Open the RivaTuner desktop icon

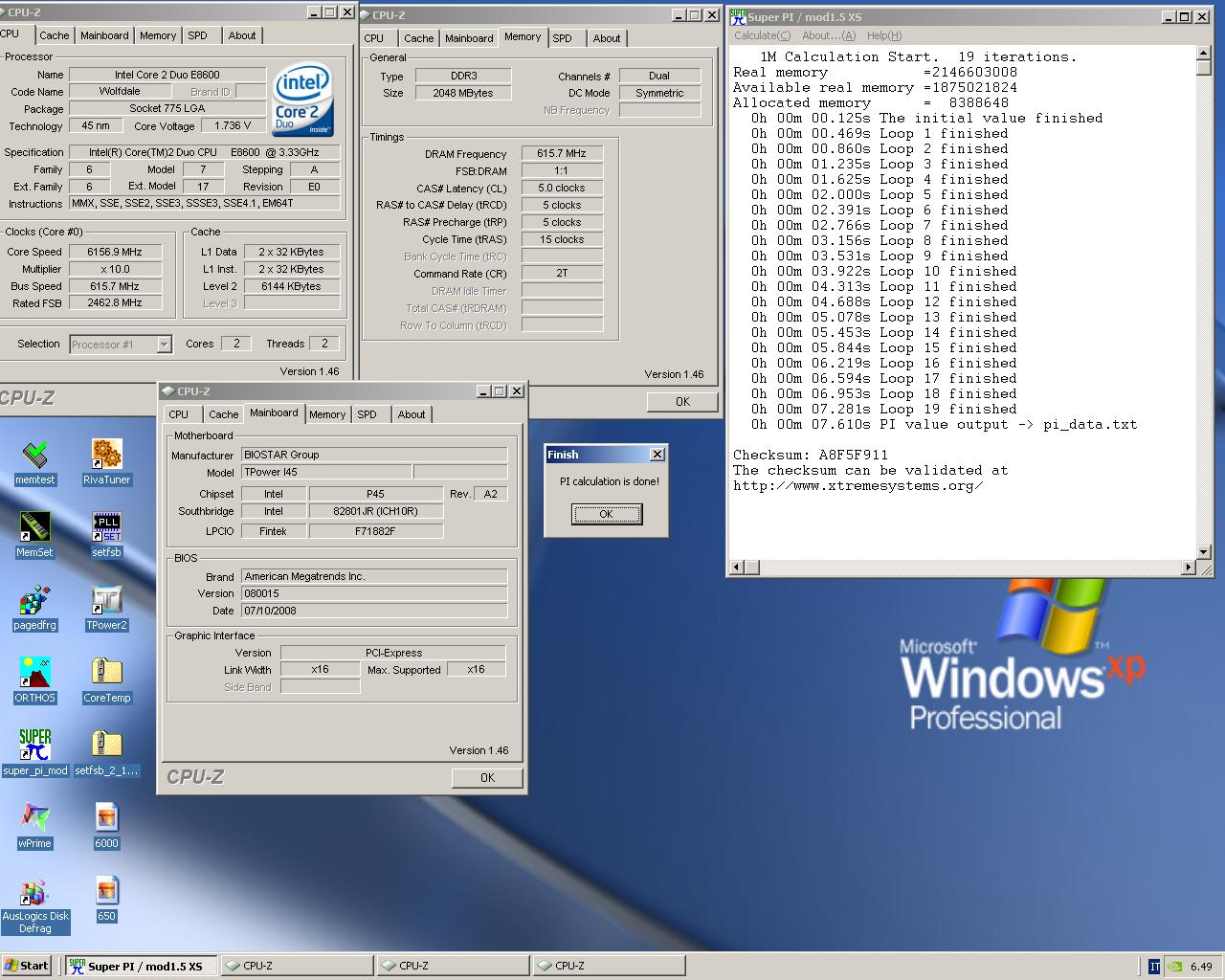point(107,462)
